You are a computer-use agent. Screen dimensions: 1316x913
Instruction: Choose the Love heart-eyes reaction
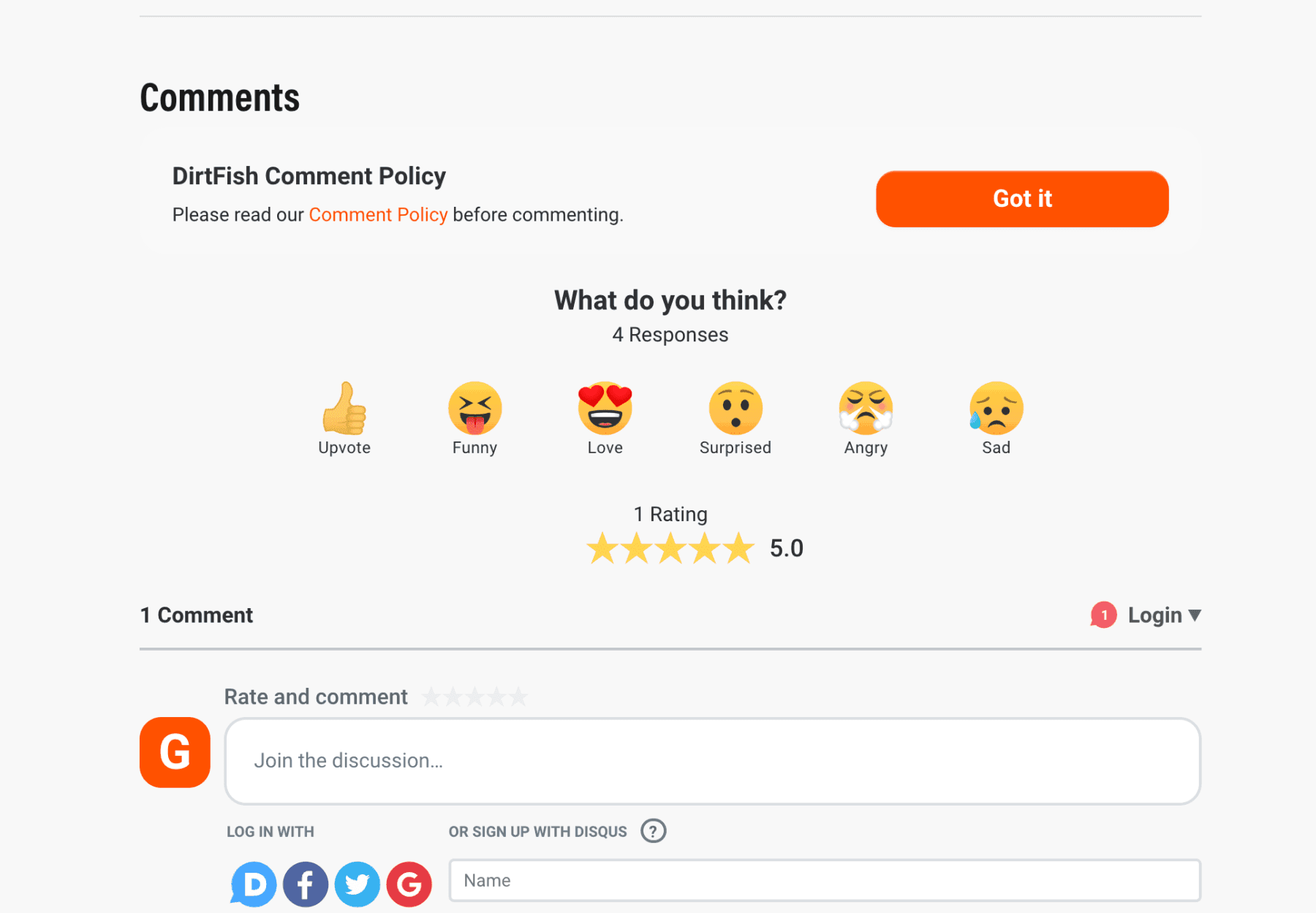605,409
